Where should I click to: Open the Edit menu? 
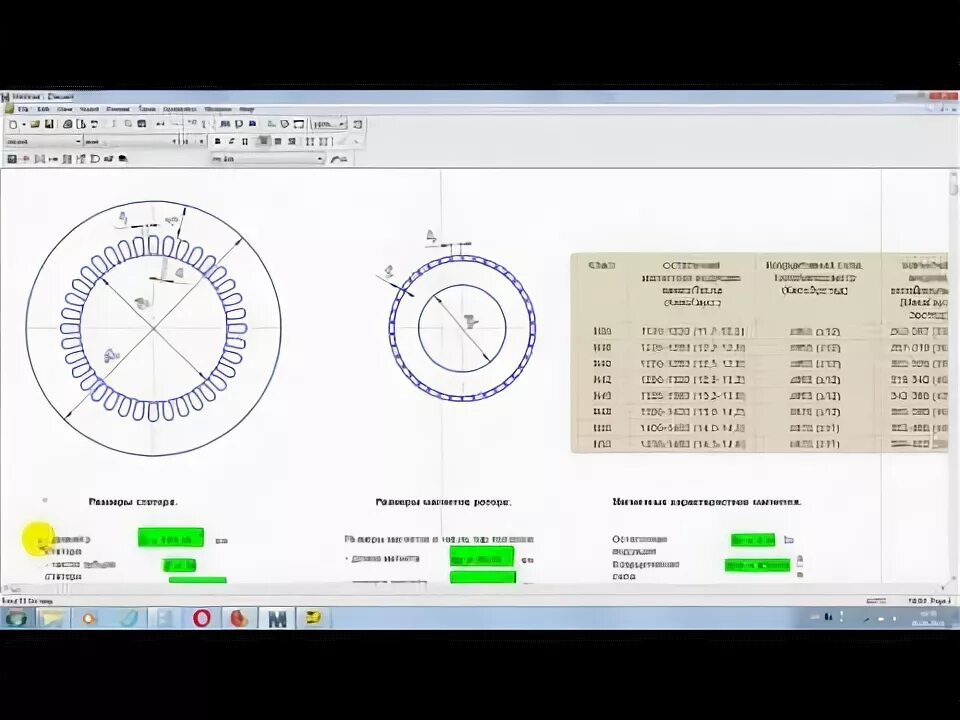pos(43,109)
